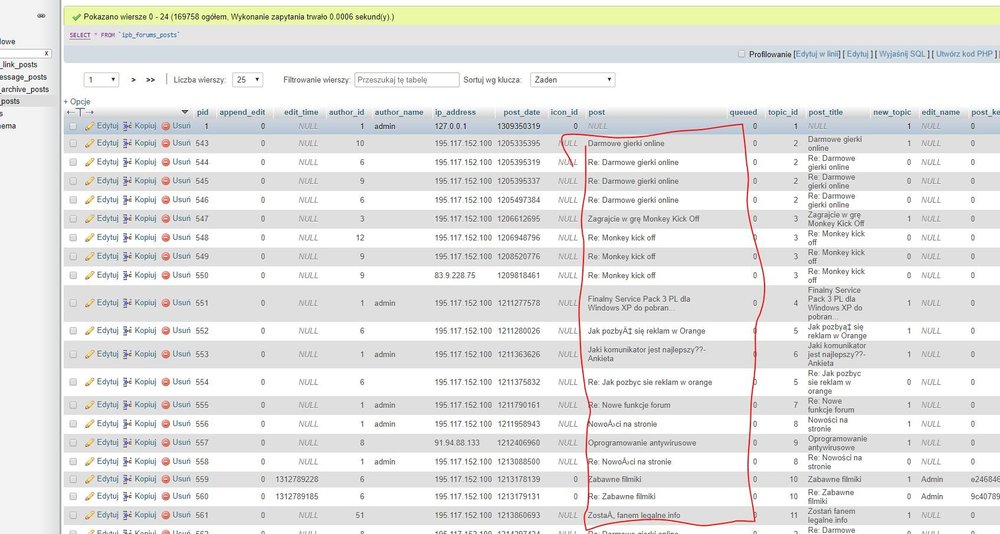Click the Kopiuj icon for row 545
Screen dimensions: 1000x534
point(128,180)
